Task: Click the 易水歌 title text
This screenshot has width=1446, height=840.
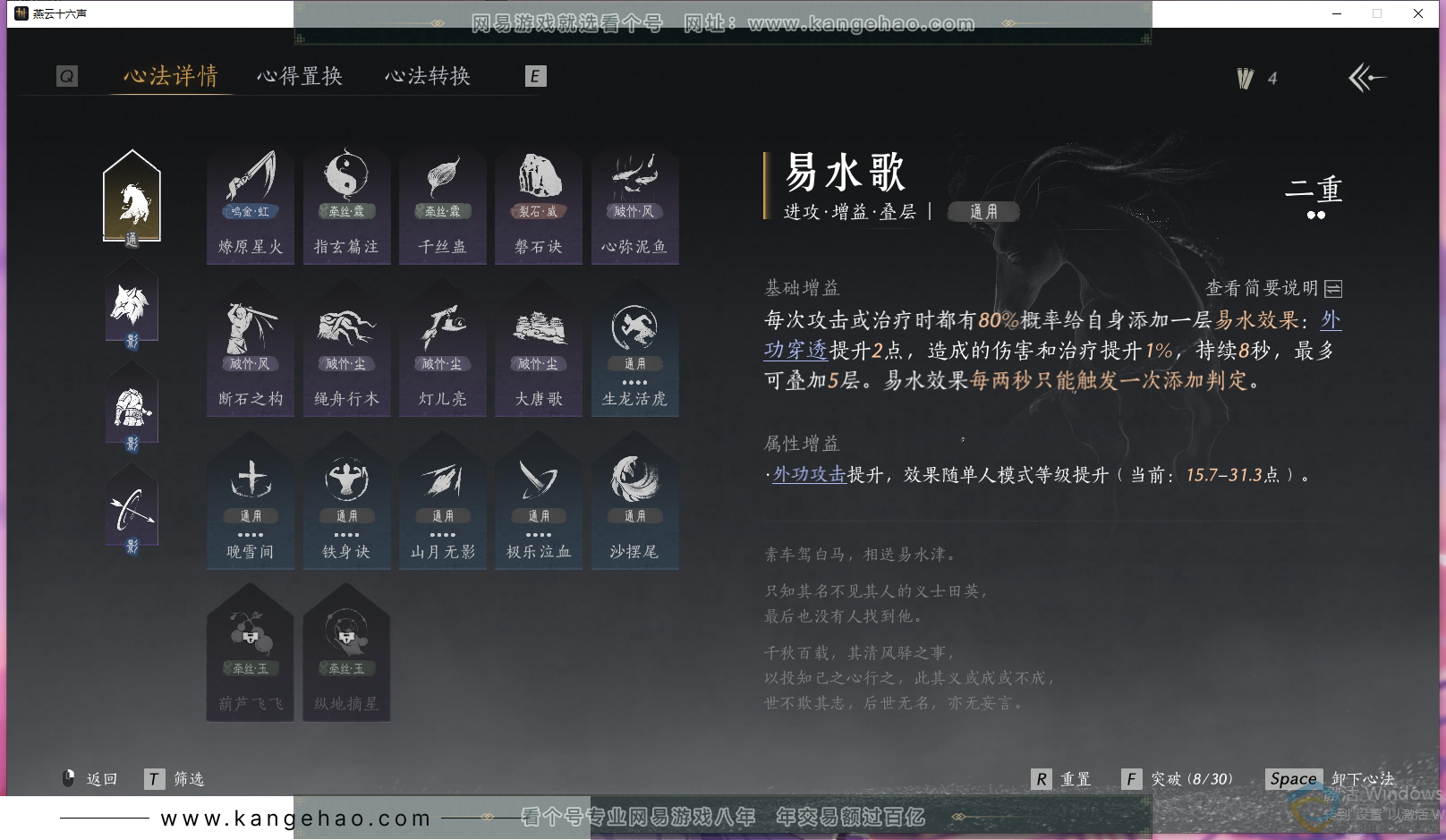Action: pyautogui.click(x=846, y=172)
